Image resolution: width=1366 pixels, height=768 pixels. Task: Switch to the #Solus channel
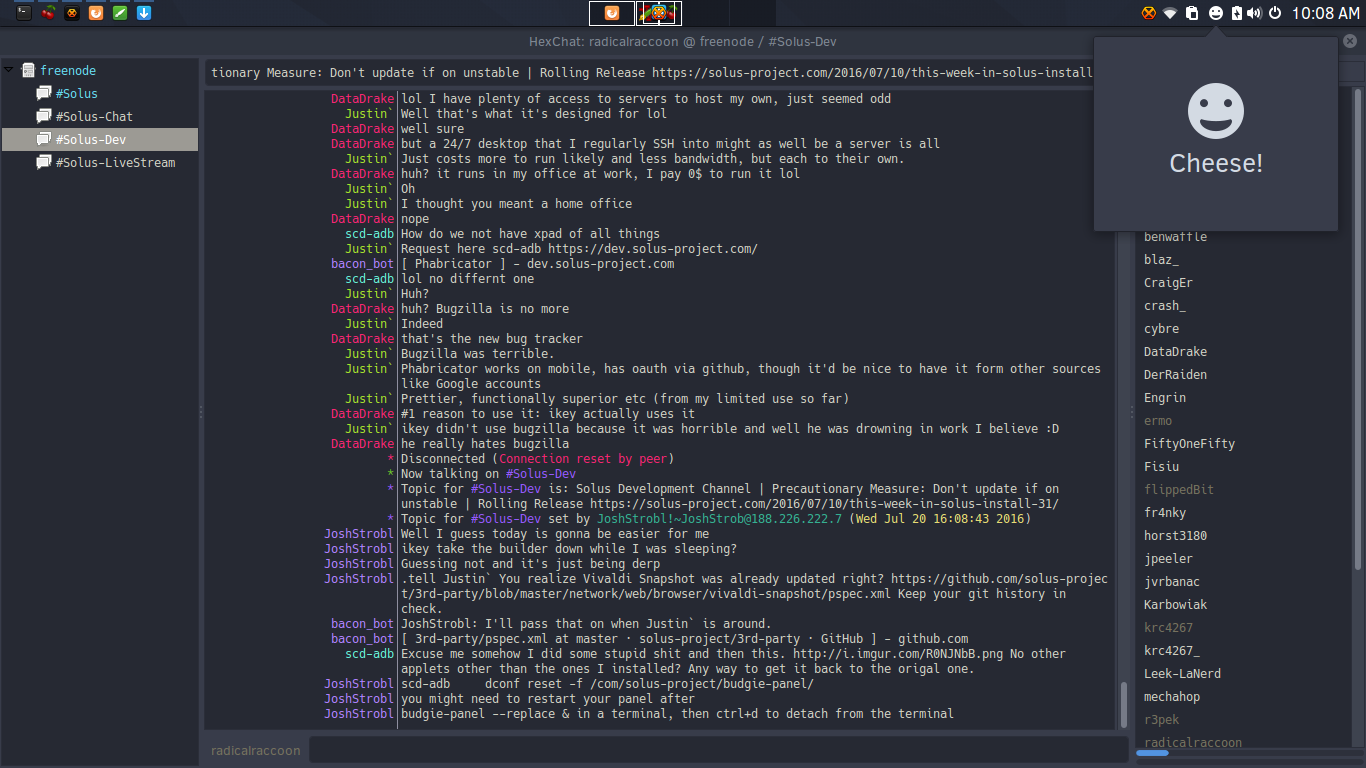(77, 94)
